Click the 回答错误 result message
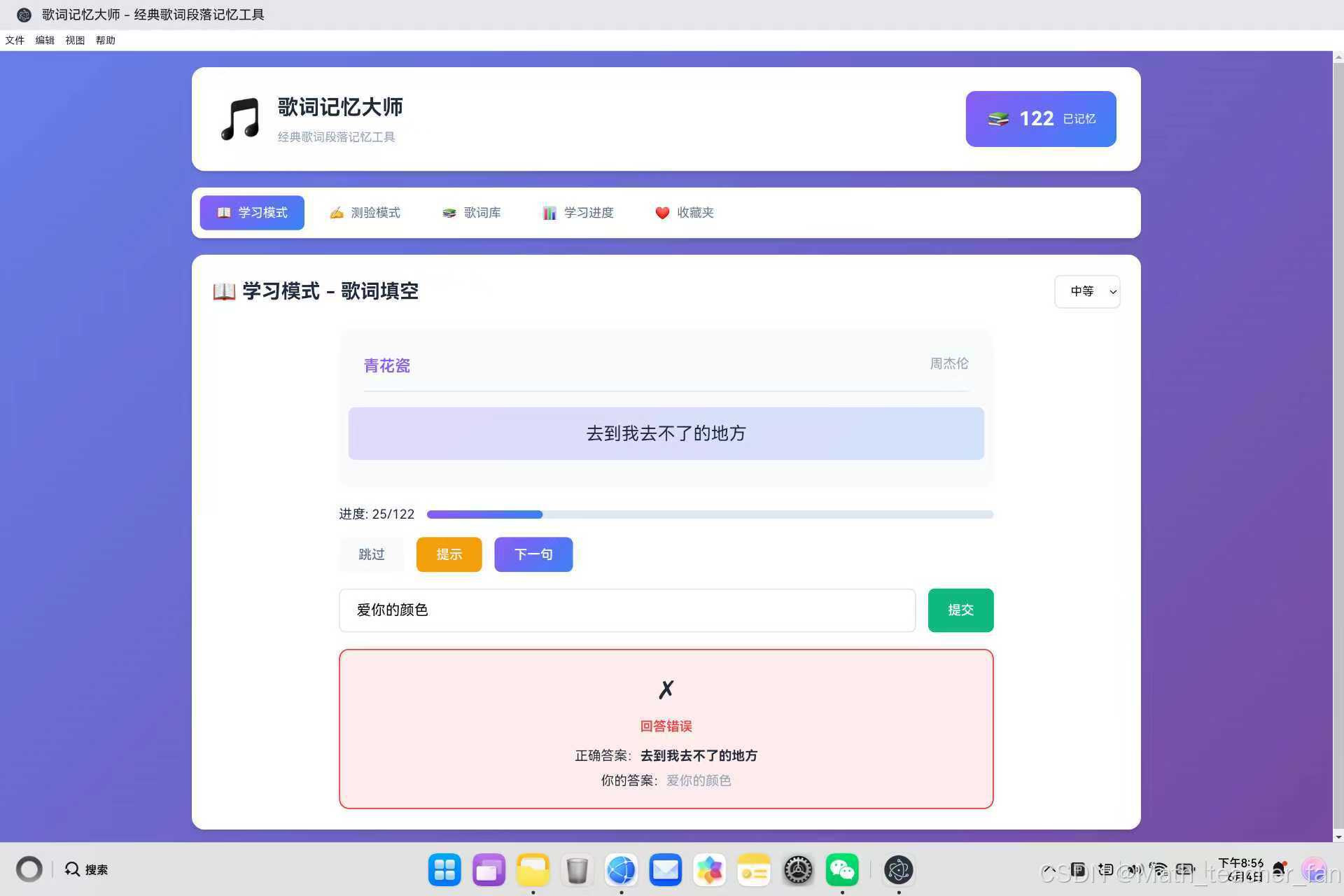This screenshot has height=896, width=1344. click(x=666, y=726)
